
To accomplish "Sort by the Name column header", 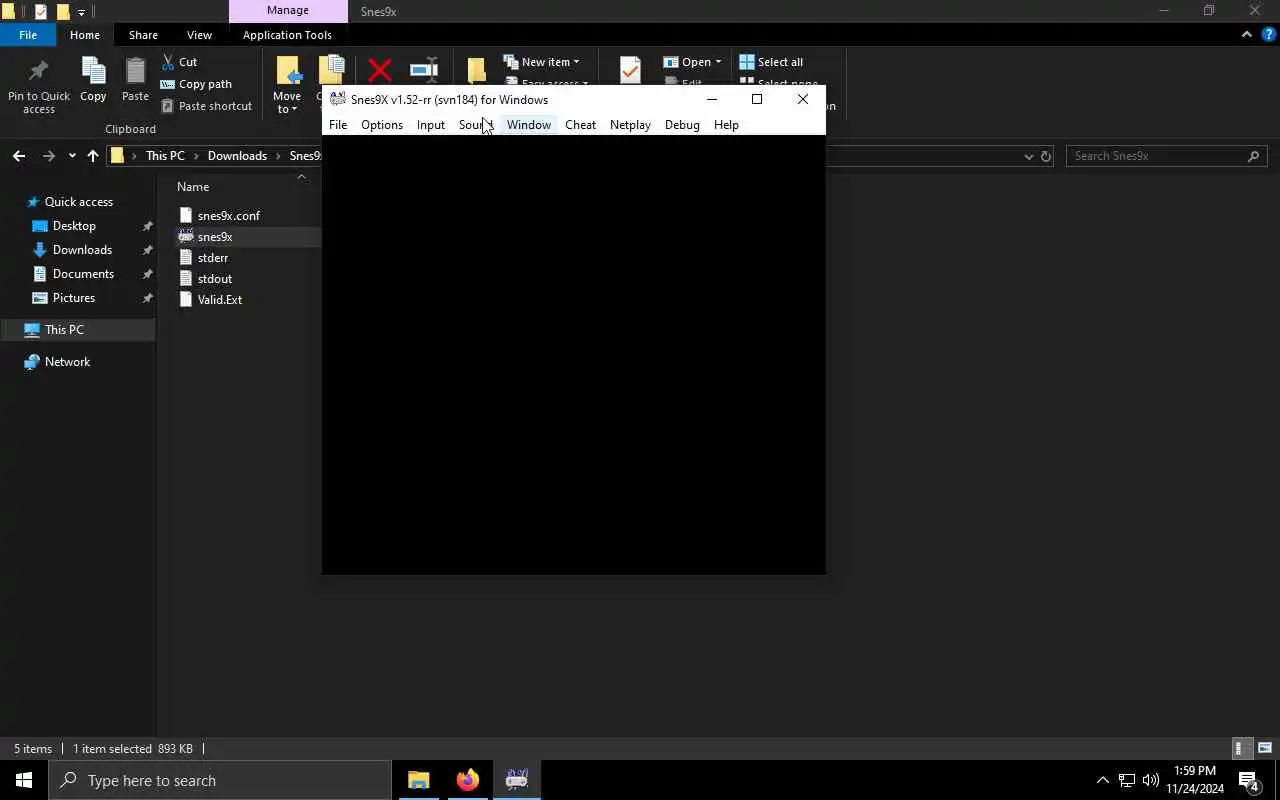I will click(193, 187).
